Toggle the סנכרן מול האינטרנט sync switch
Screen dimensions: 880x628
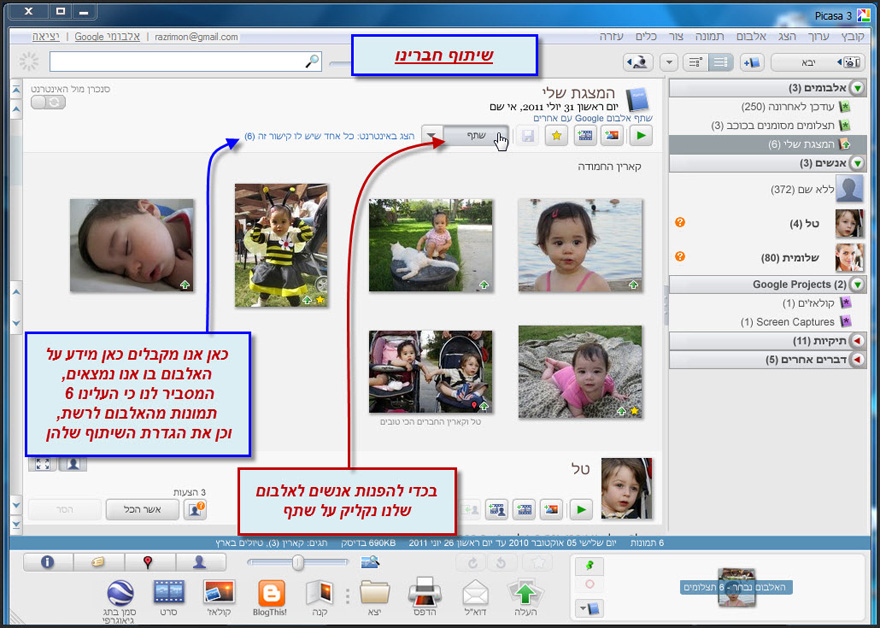click(x=48, y=102)
